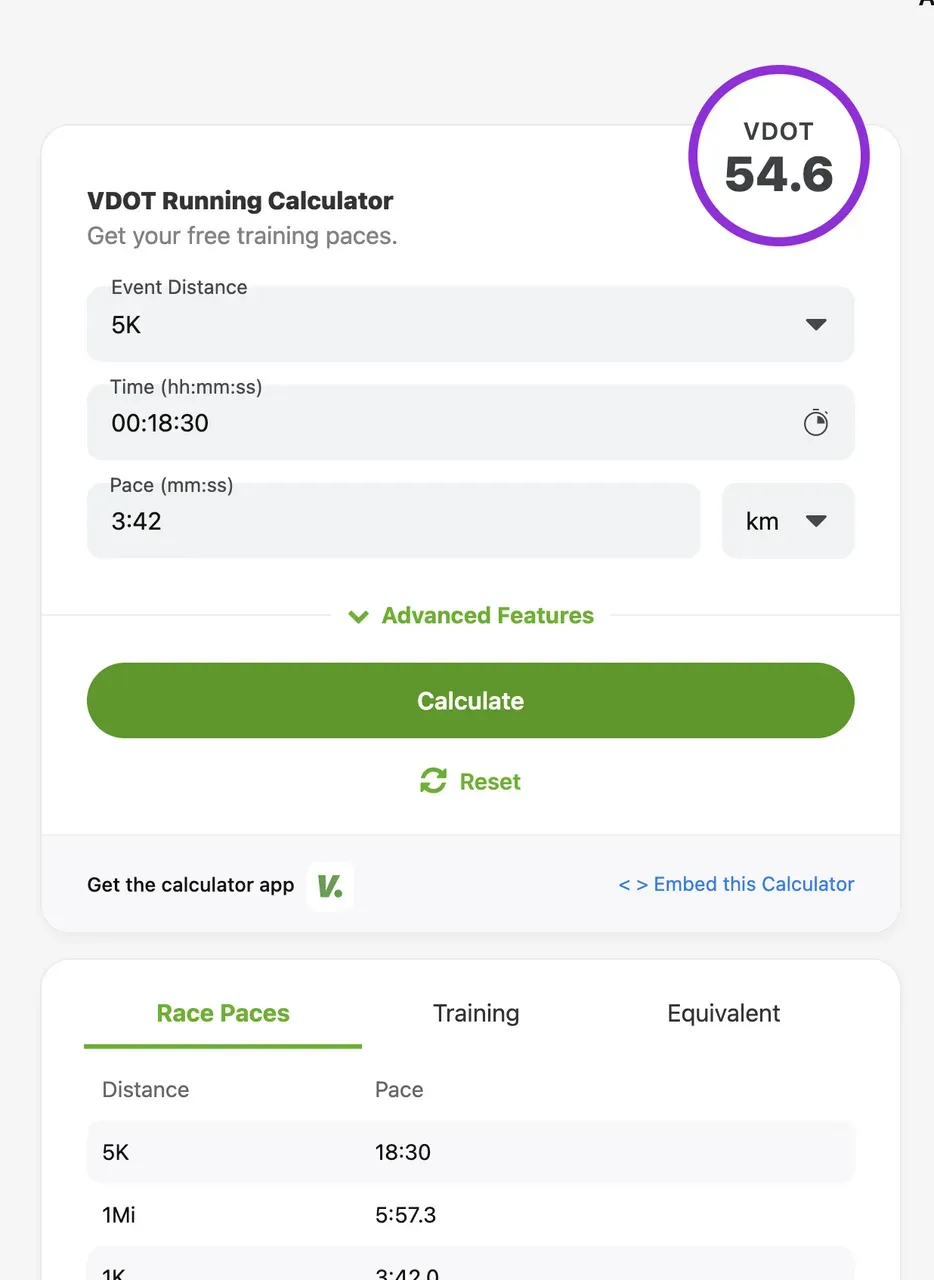Select the 1Mi row in pace table
Image resolution: width=934 pixels, height=1280 pixels.
click(x=470, y=1215)
